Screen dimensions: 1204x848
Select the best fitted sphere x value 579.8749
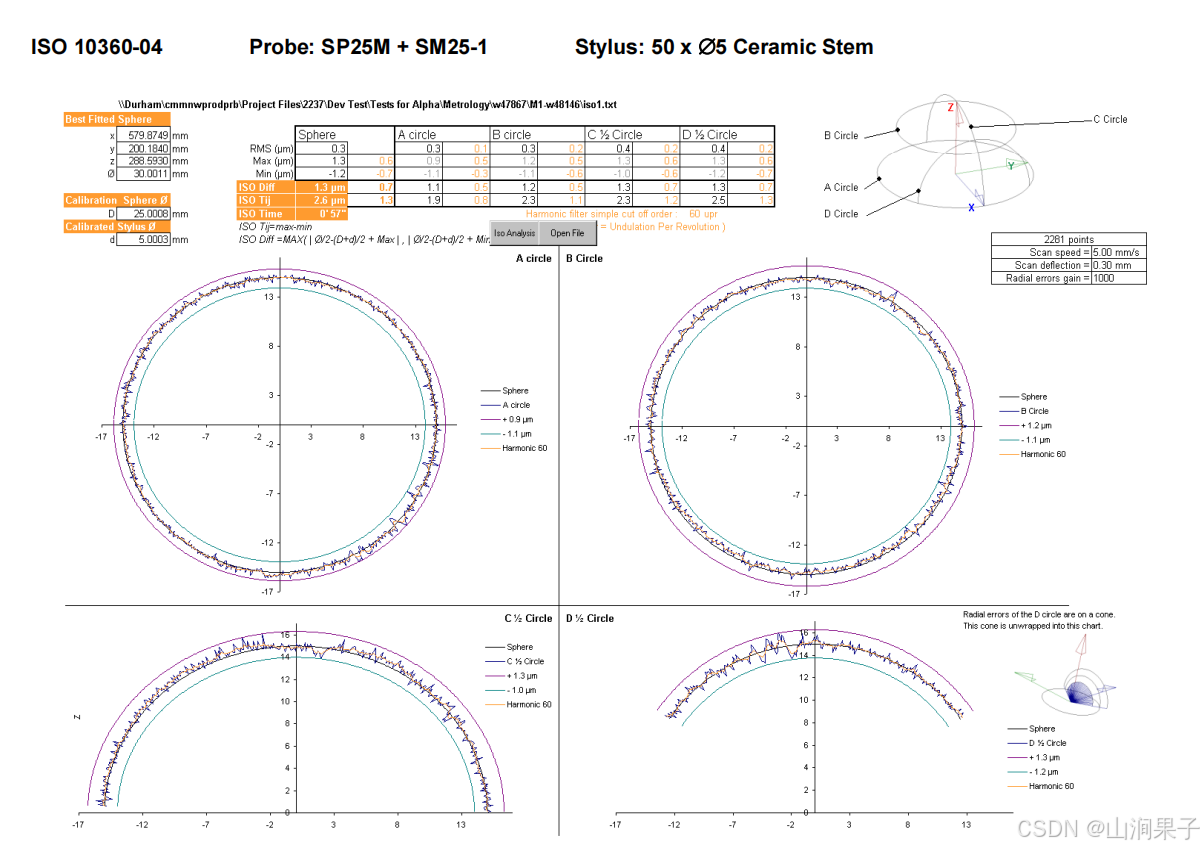(x=143, y=135)
